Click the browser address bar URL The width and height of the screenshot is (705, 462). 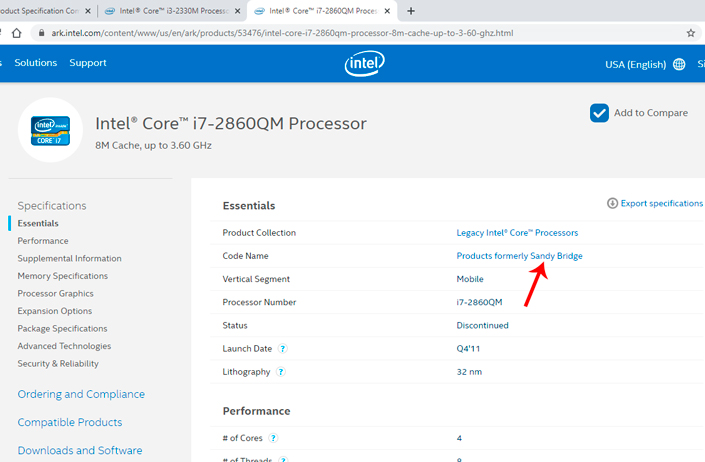point(282,33)
